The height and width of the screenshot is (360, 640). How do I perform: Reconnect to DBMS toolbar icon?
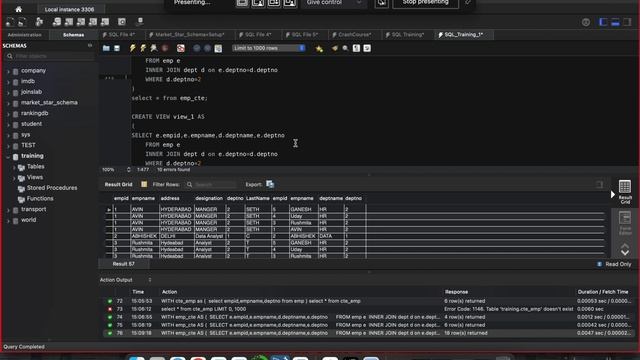140,22
